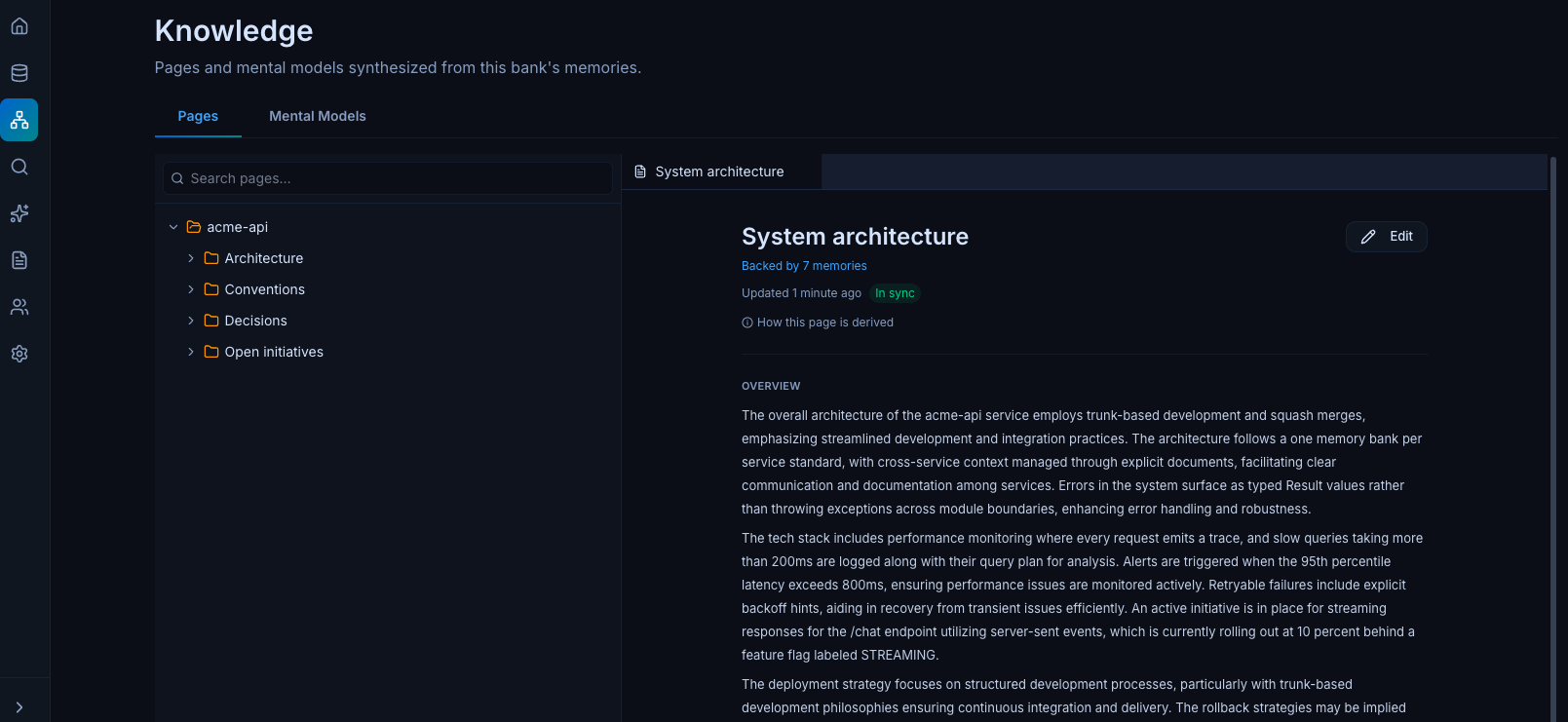This screenshot has height=722, width=1568.
Task: Select the Architecture folder label
Action: 264,258
